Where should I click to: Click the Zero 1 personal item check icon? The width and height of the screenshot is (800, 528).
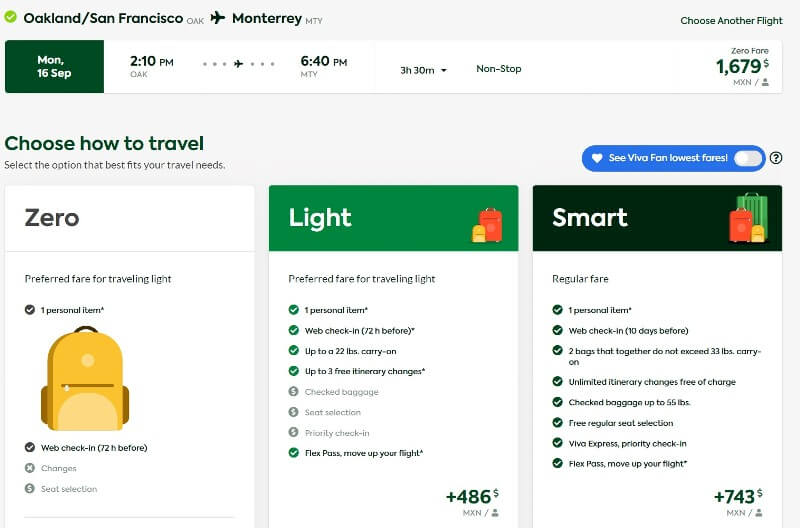(30, 310)
